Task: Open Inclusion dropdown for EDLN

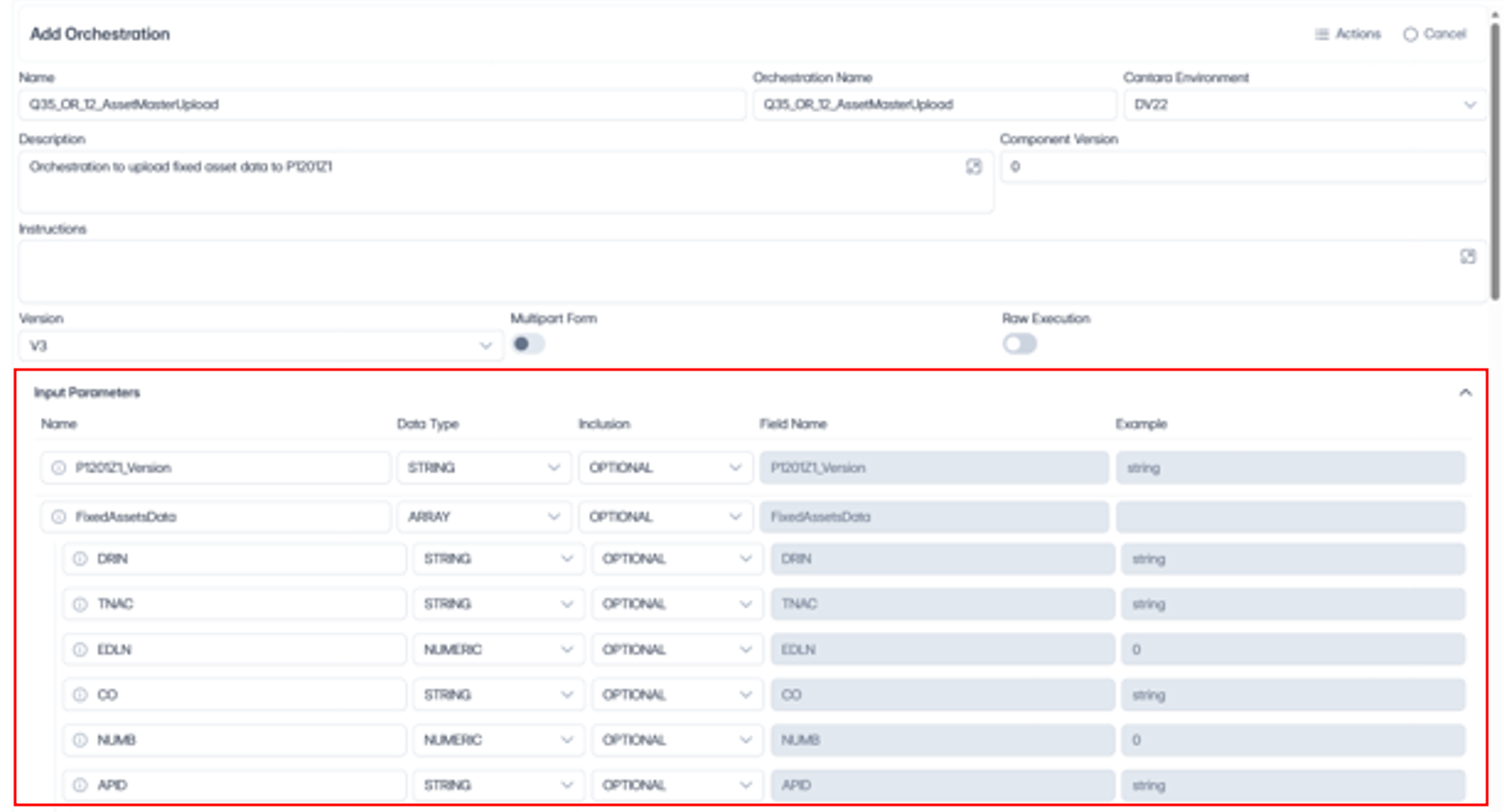Action: [677, 649]
